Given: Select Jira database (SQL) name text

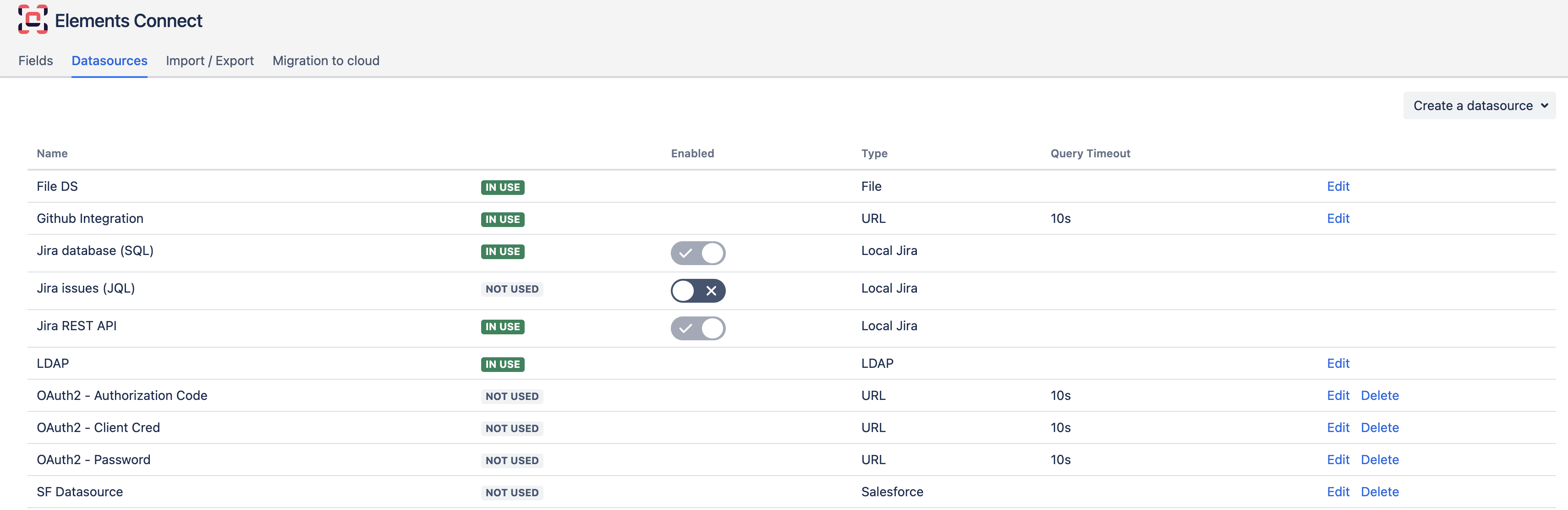Looking at the screenshot, I should pos(95,251).
